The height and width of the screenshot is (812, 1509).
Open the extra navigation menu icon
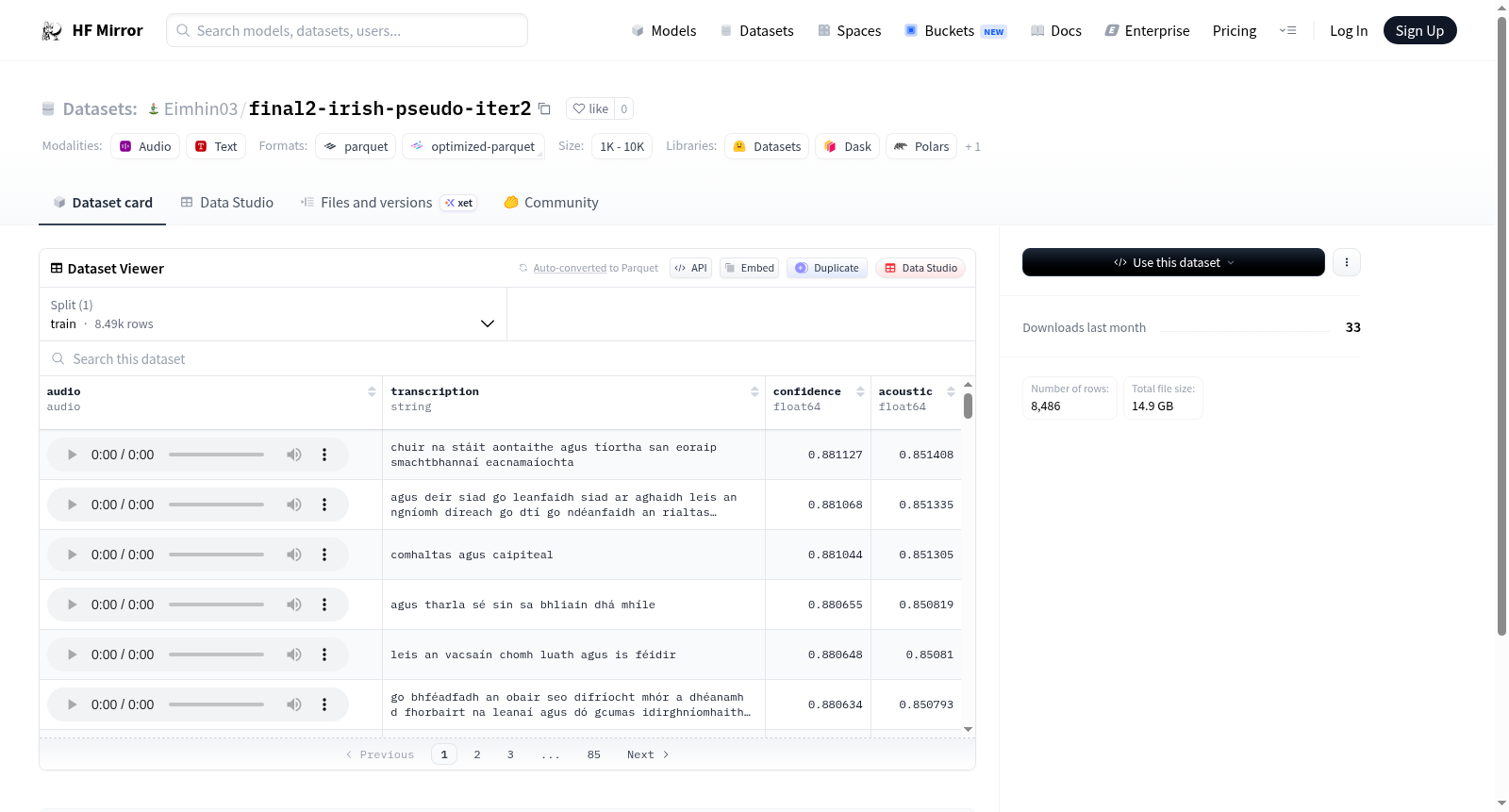coord(1287,30)
